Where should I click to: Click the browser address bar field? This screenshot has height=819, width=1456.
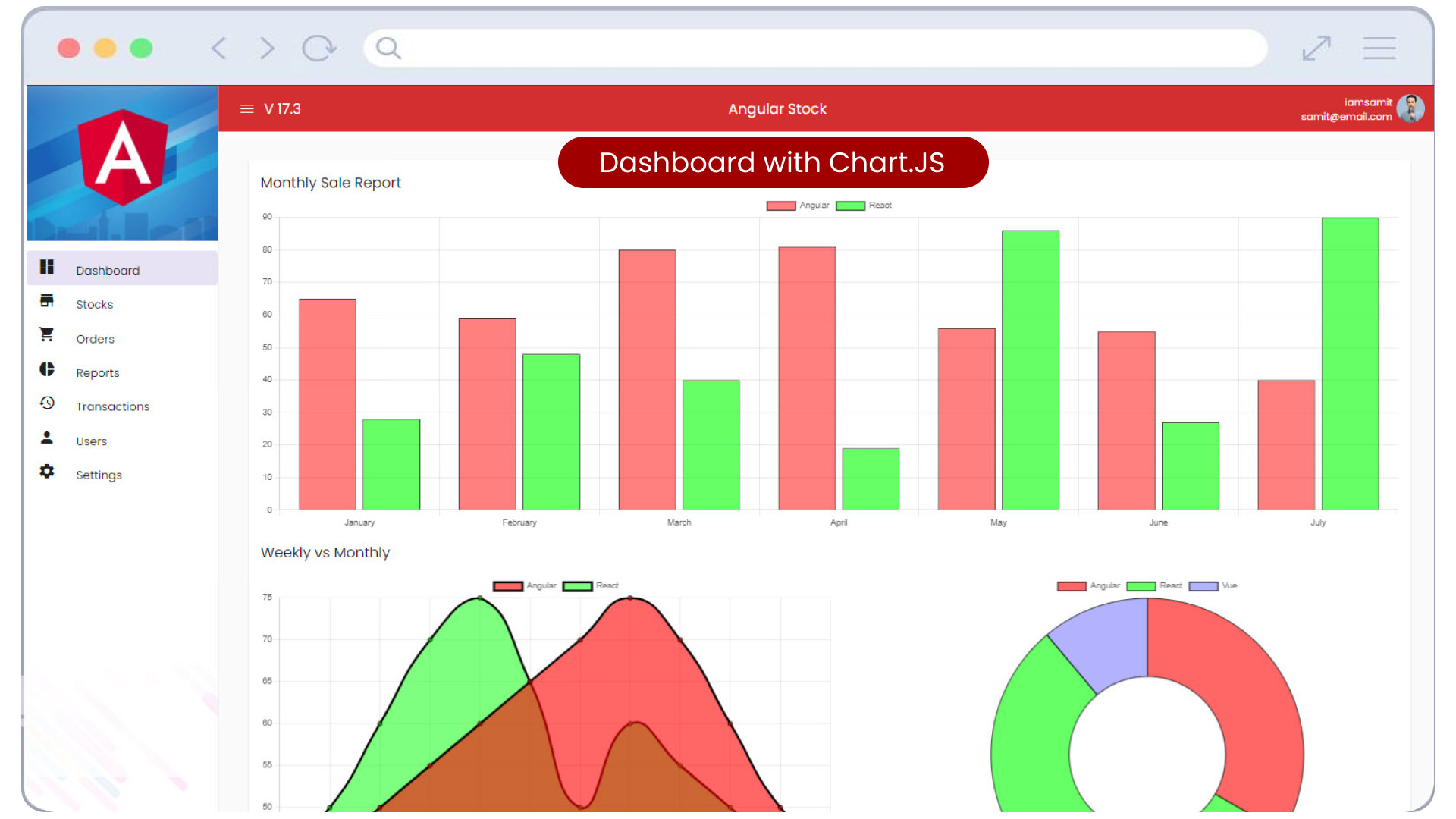815,49
